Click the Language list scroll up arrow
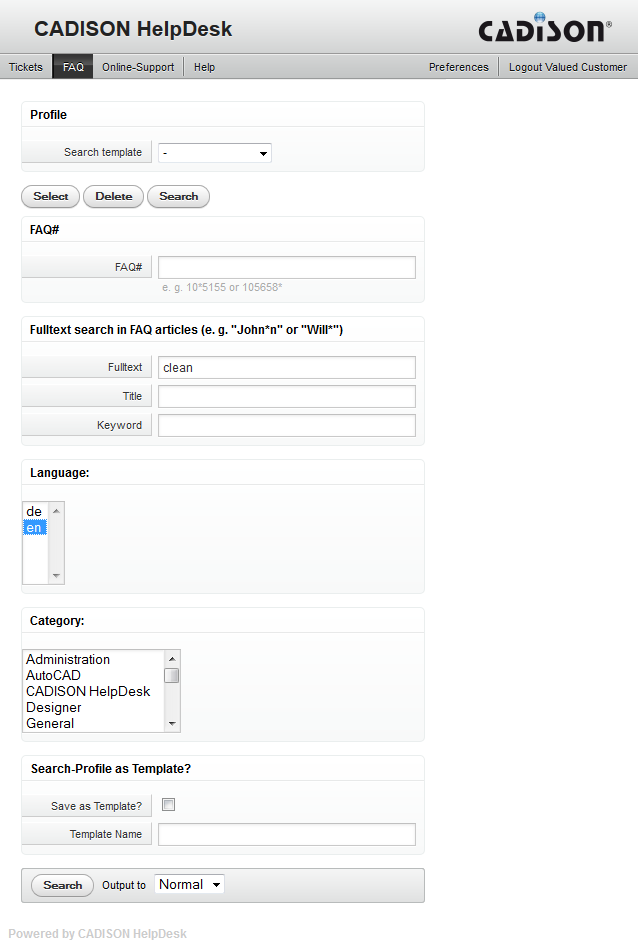Viewport: 638px width, 945px height. [x=56, y=511]
